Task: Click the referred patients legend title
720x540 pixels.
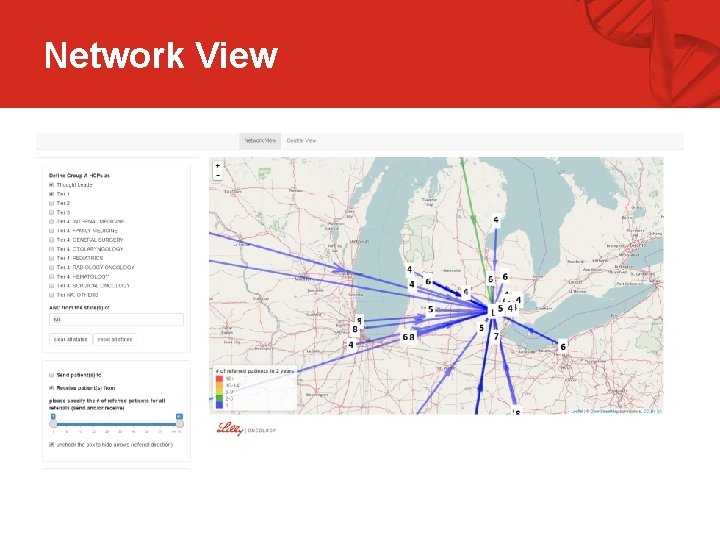Action: click(255, 371)
